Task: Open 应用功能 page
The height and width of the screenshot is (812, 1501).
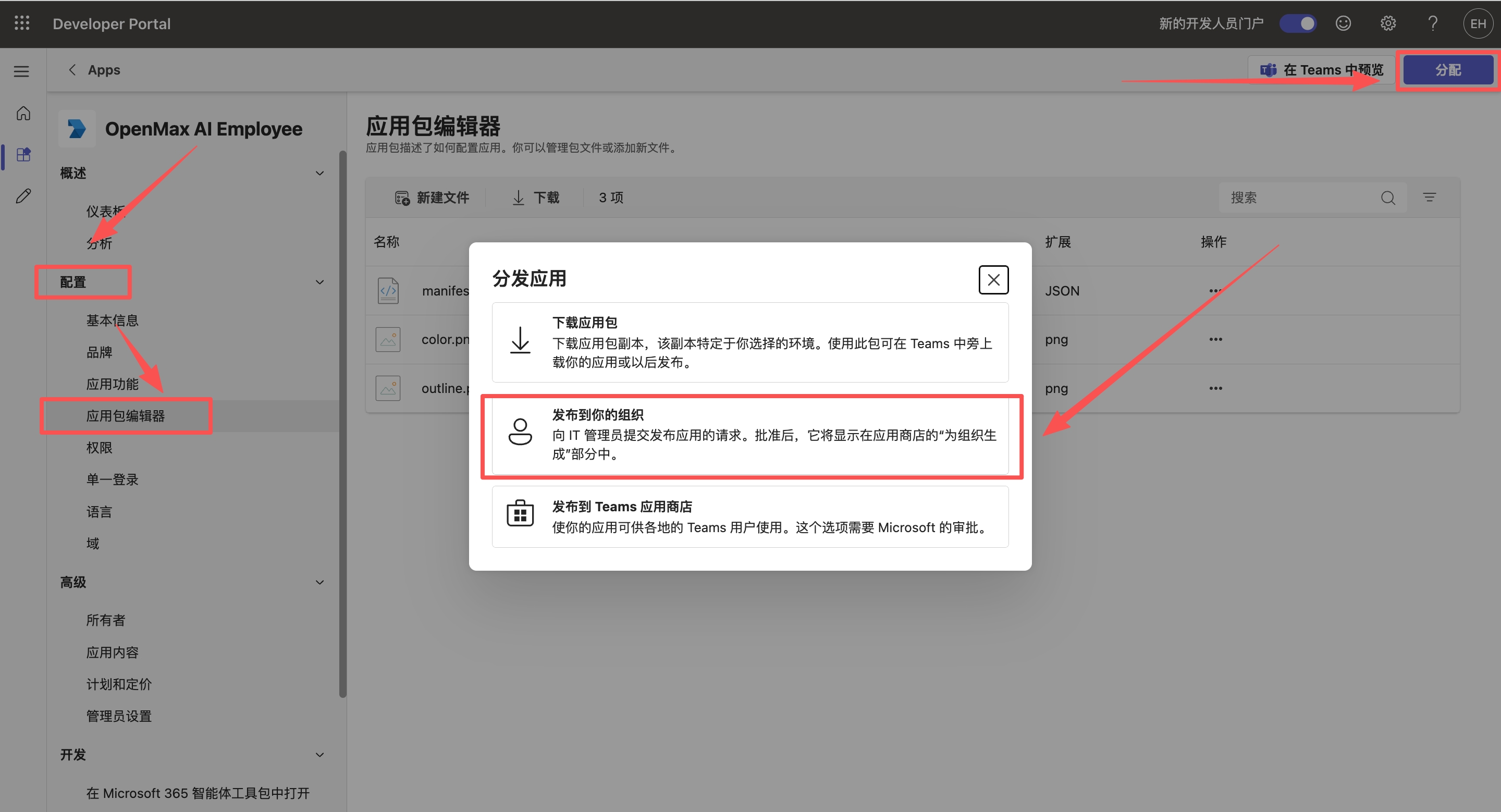Action: (113, 384)
